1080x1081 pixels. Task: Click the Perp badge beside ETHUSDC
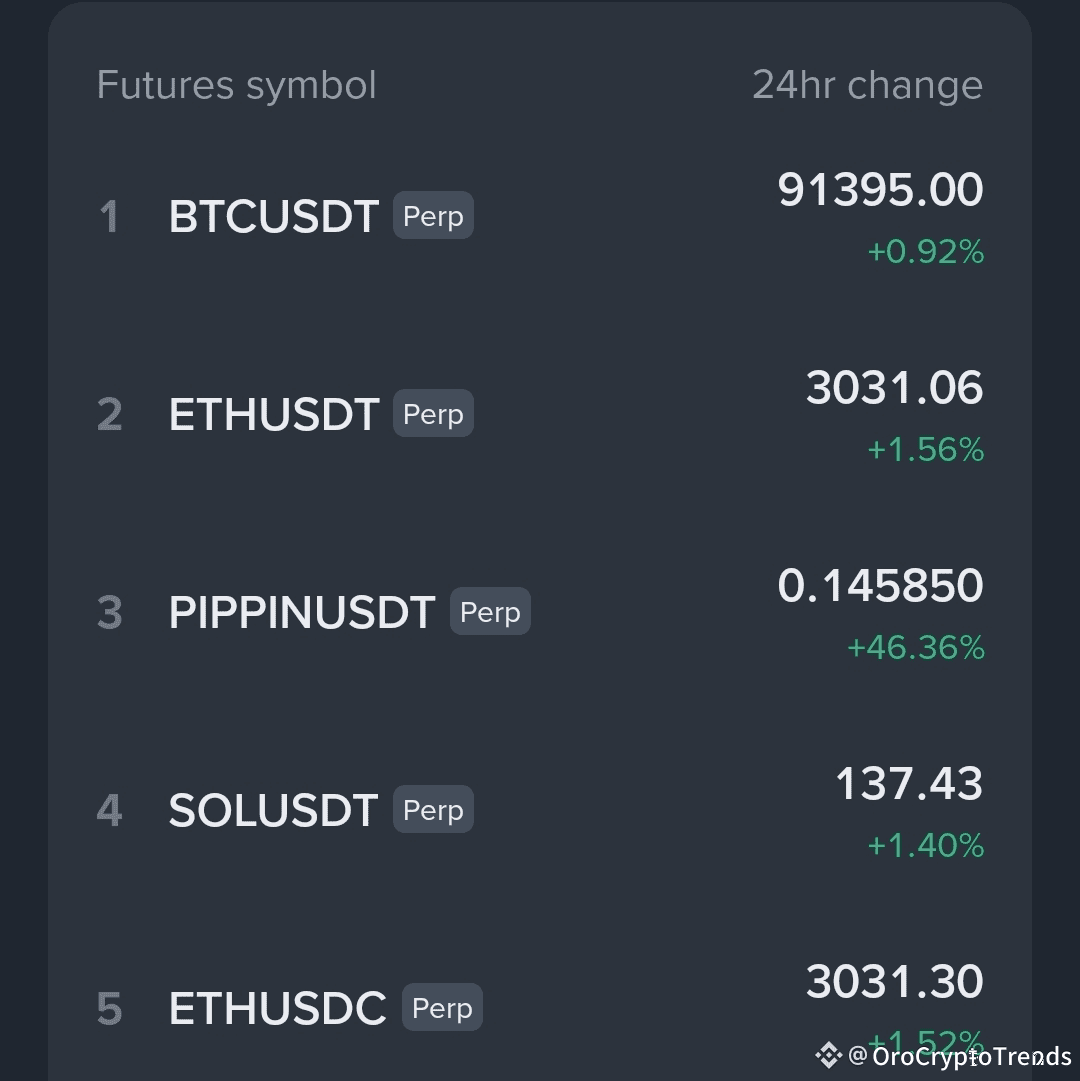click(x=442, y=1008)
